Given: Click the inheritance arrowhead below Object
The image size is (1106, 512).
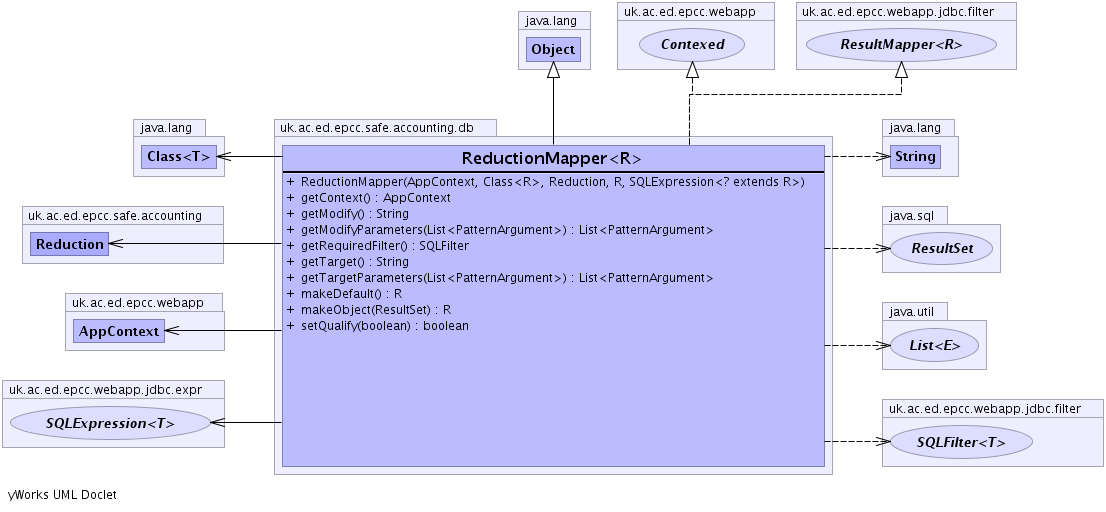Looking at the screenshot, I should 553,70.
